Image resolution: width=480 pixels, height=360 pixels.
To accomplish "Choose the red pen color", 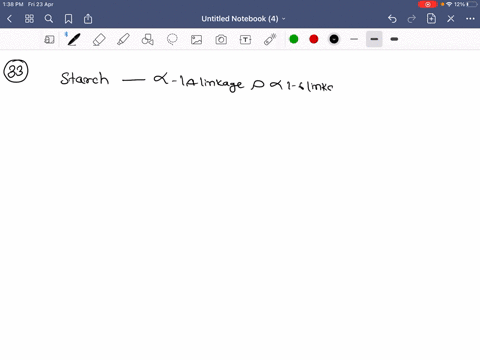I will click(314, 39).
